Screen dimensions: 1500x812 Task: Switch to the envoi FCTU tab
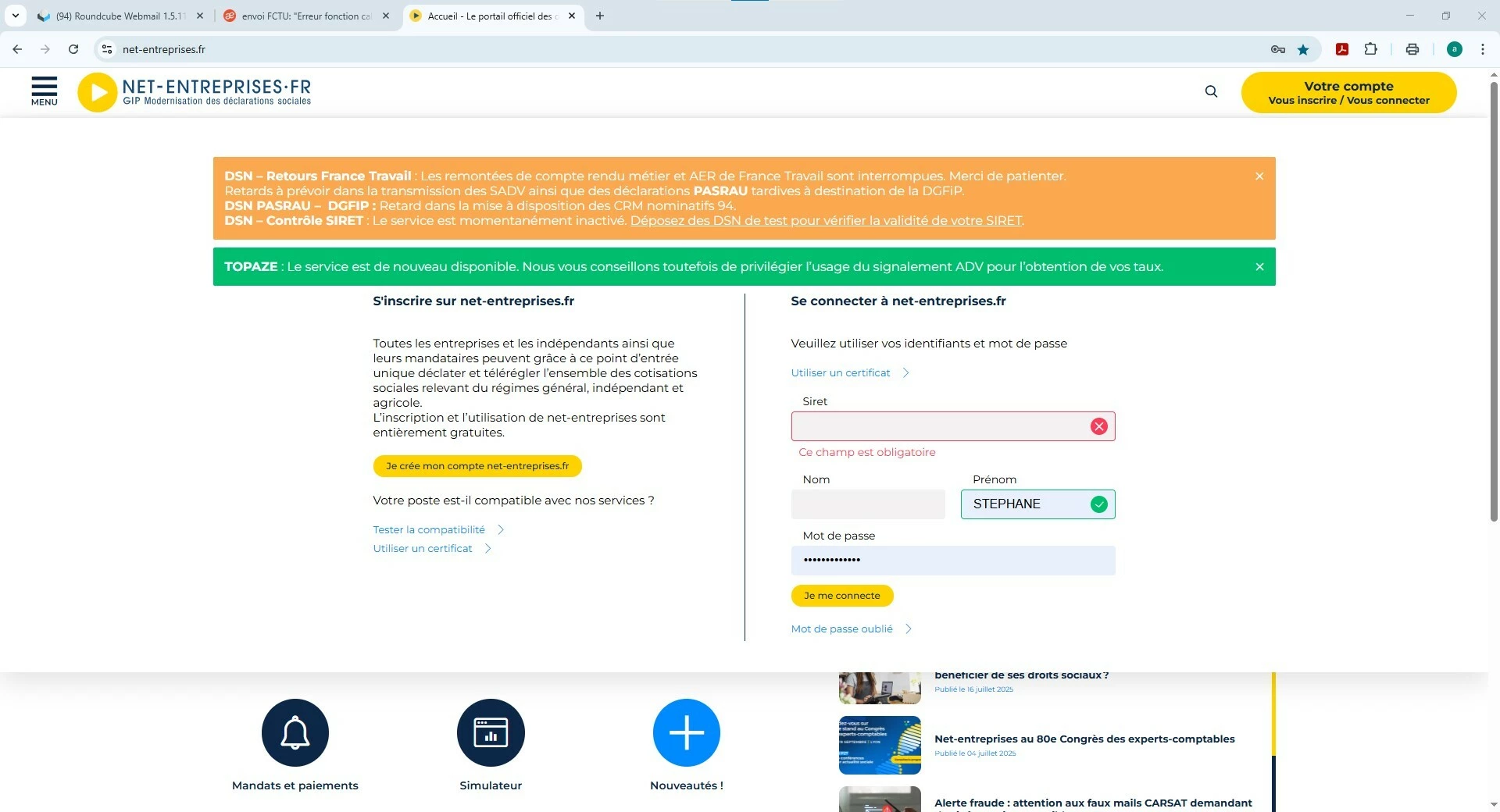click(306, 16)
